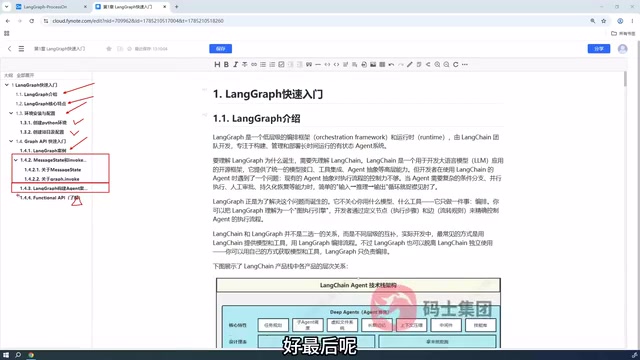This screenshot has height=360, width=640.
Task: Apply strikethrough formatting
Action: [x=244, y=64]
